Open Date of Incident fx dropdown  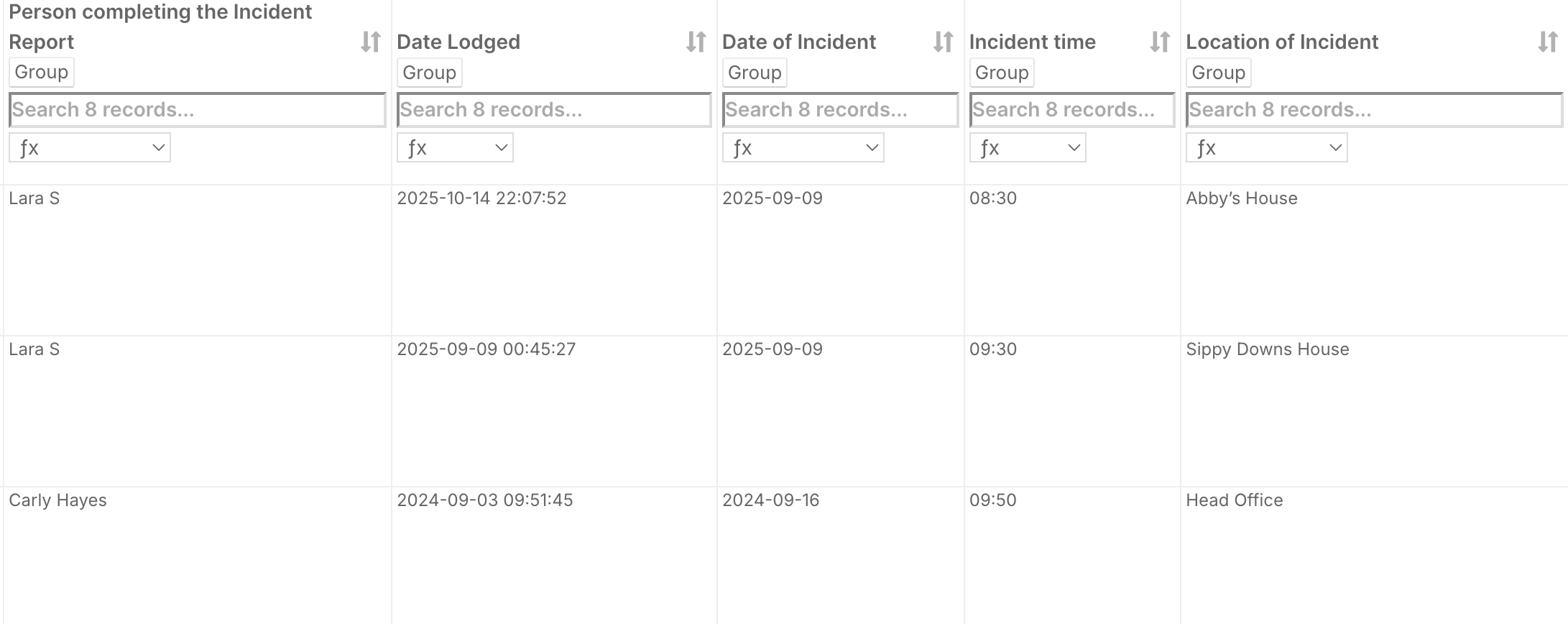point(803,148)
